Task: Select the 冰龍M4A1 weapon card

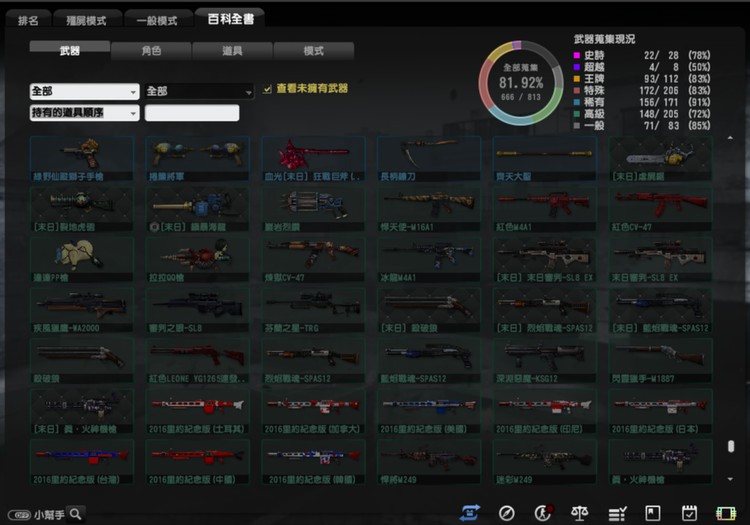Action: point(429,260)
